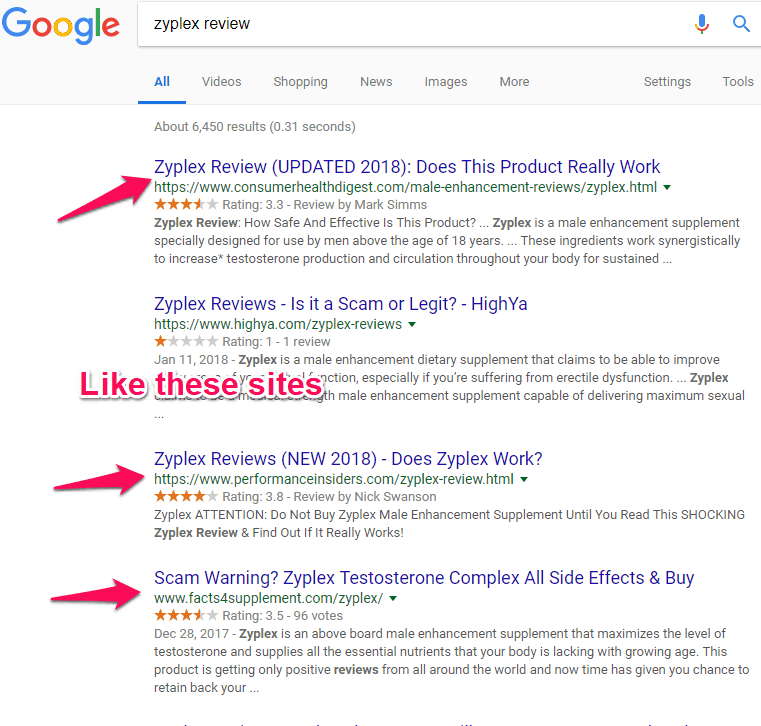
Task: Open 'Zyplex Review (UPDATED 2018)' result link
Action: coord(407,166)
